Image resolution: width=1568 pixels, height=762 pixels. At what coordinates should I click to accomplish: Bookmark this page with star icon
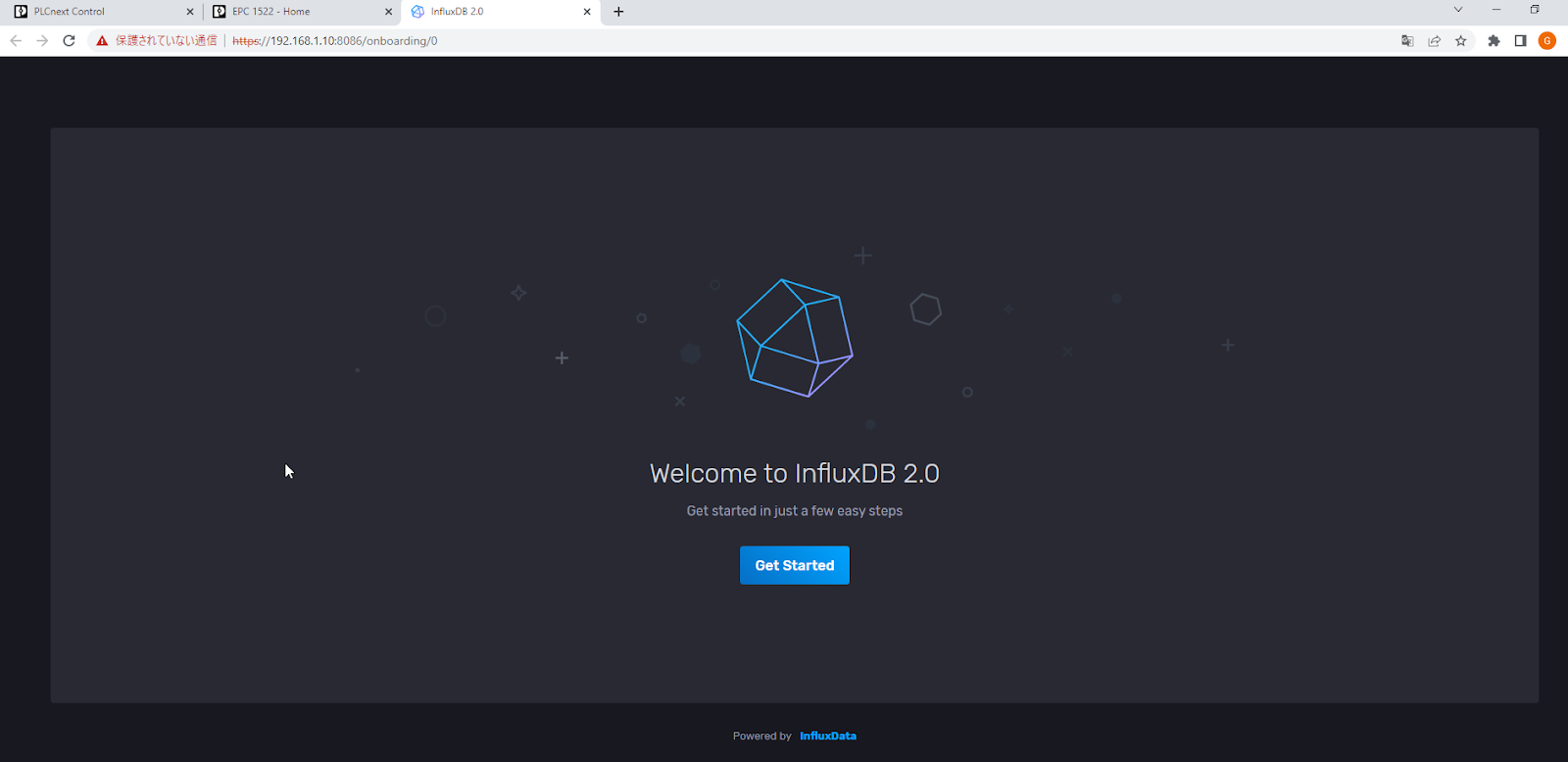coord(1461,41)
